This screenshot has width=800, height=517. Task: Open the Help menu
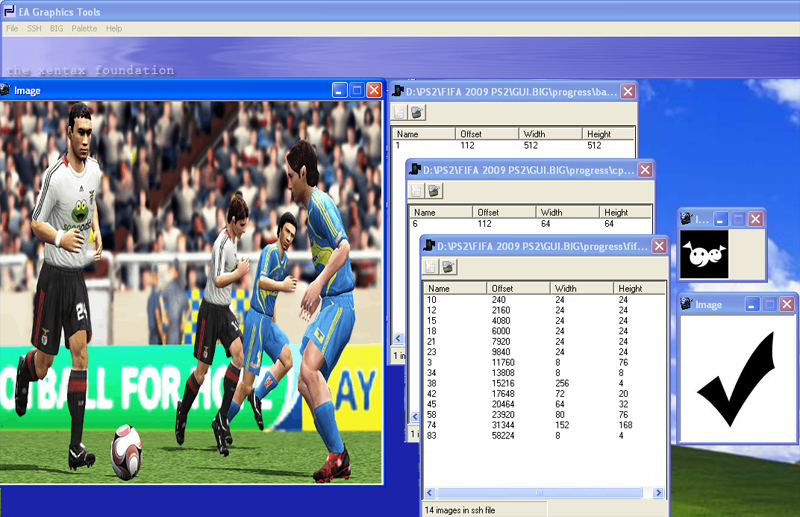click(x=114, y=29)
